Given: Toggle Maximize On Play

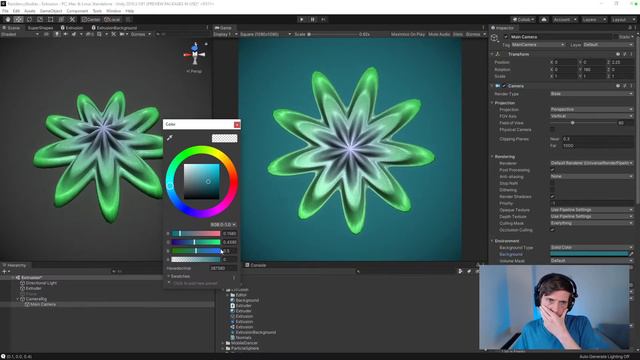Looking at the screenshot, I should 407,34.
